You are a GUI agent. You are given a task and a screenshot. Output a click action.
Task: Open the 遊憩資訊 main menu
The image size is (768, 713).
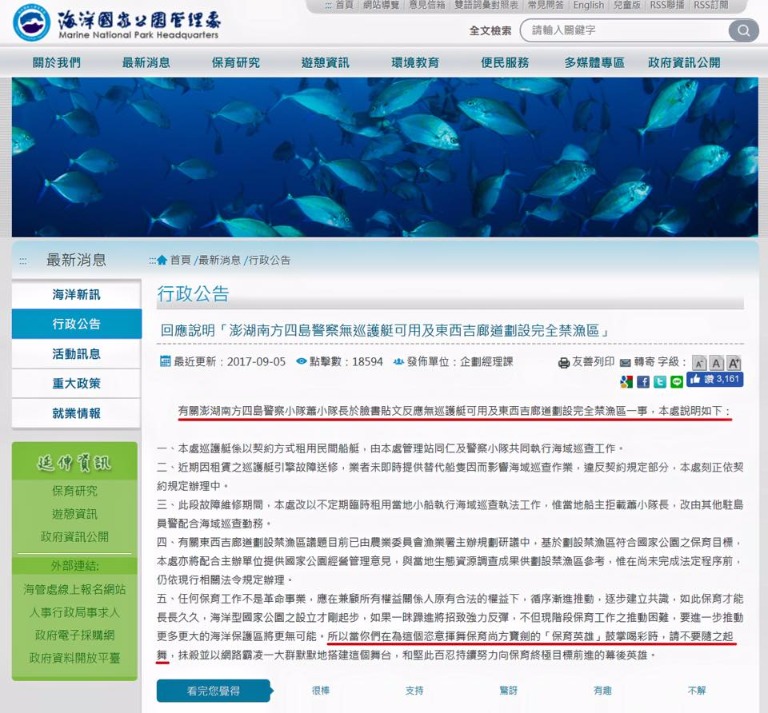point(325,63)
